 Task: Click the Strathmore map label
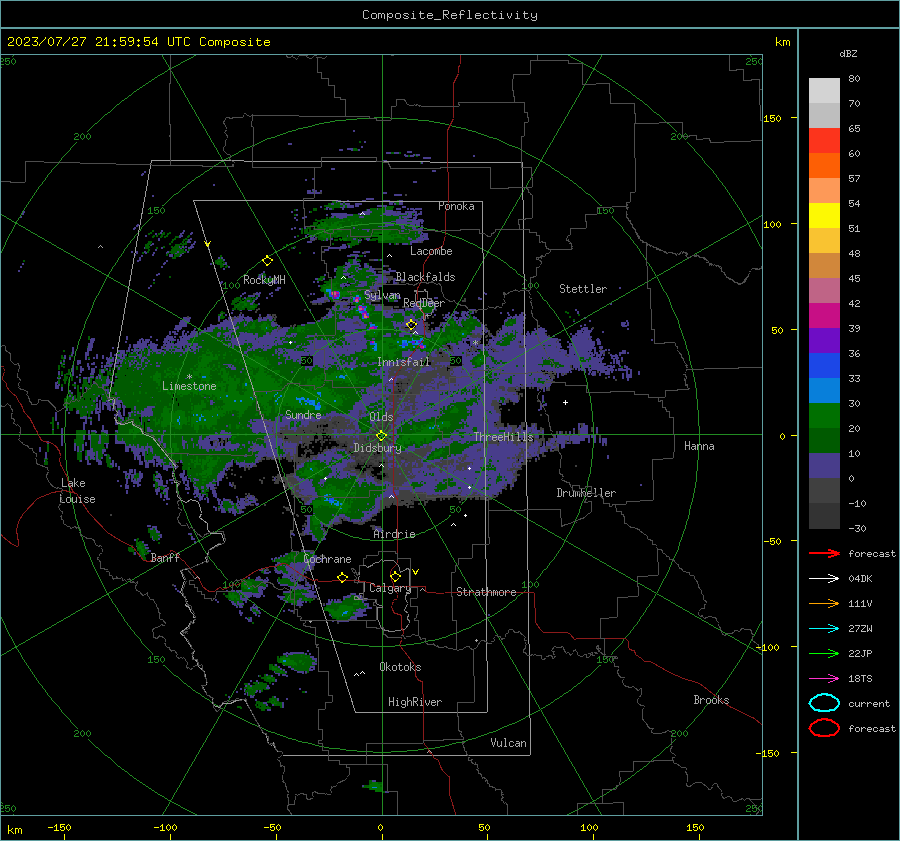point(486,592)
